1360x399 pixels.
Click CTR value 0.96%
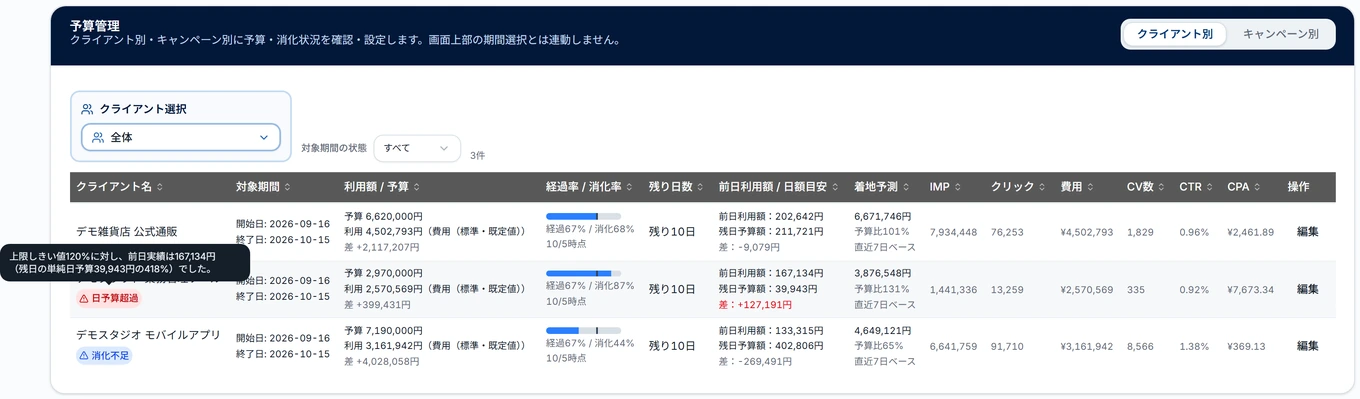(1194, 232)
